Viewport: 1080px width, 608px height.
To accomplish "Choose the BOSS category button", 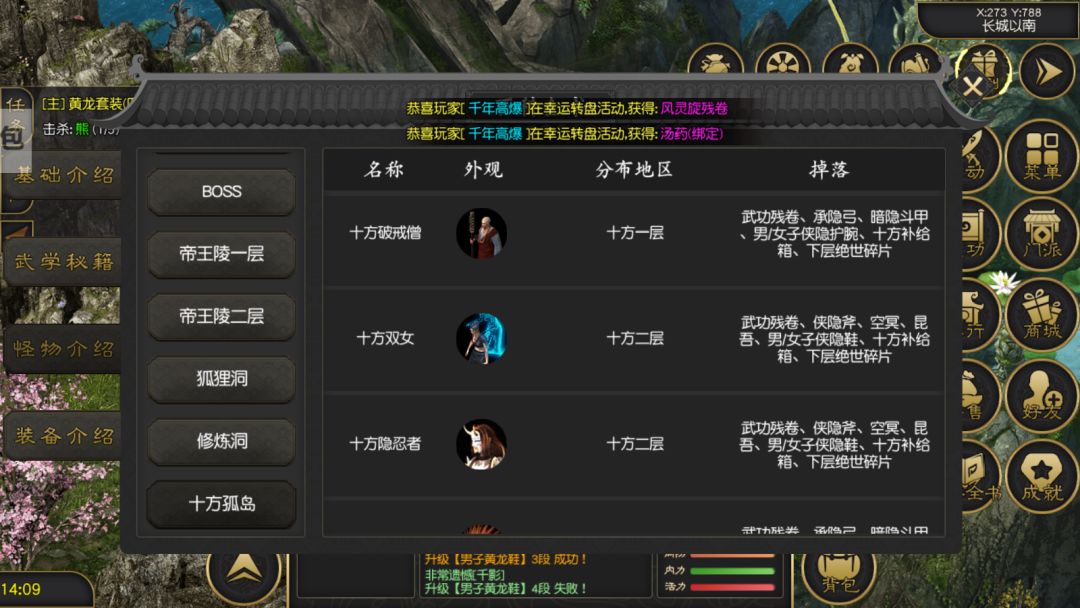I will 221,191.
